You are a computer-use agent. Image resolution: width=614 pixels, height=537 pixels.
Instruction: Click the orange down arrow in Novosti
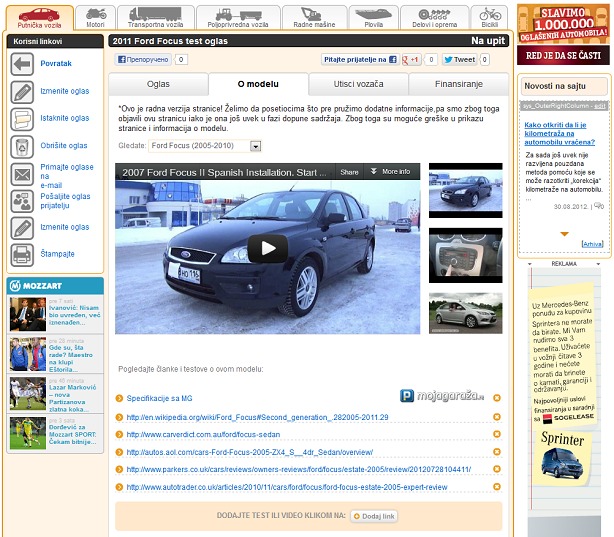click(x=564, y=234)
